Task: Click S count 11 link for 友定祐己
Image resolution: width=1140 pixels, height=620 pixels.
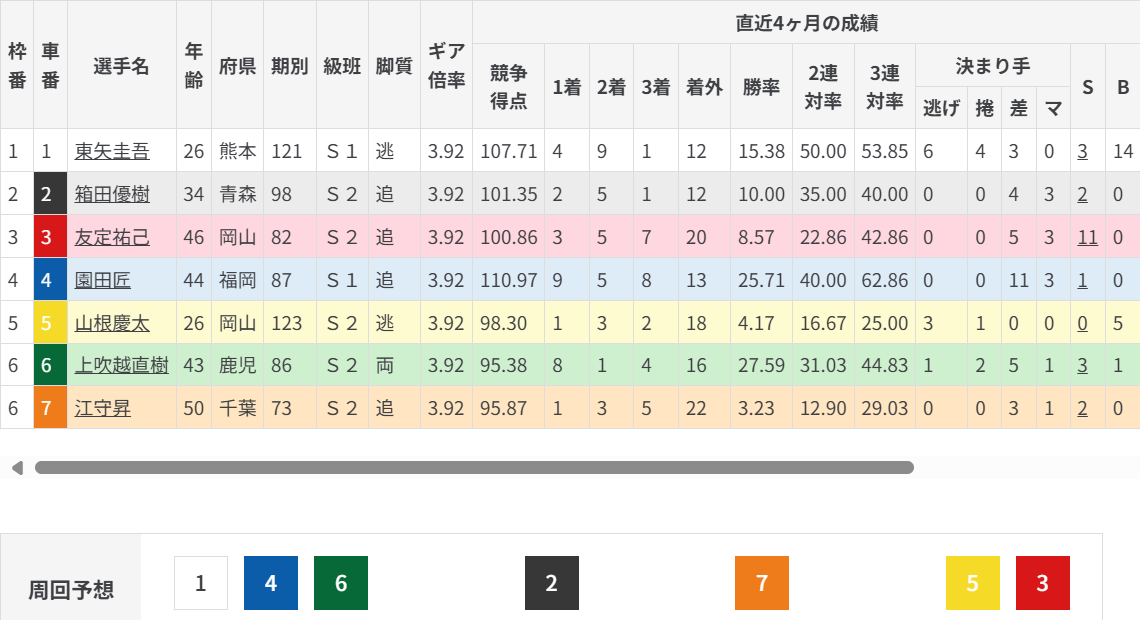Action: click(1087, 238)
